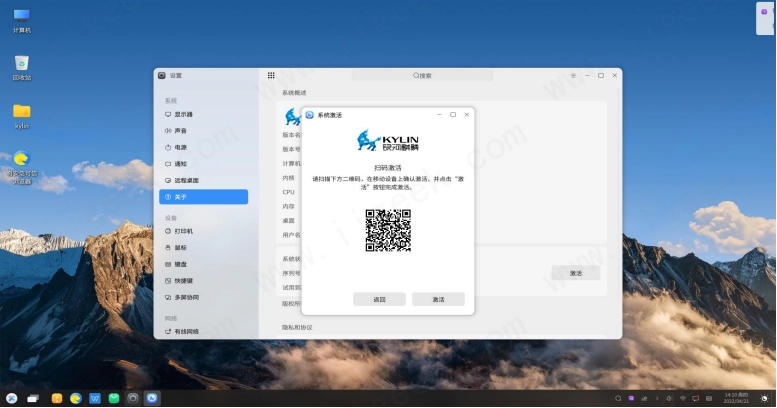
Task: Open 电源 power settings
Action: pos(180,147)
